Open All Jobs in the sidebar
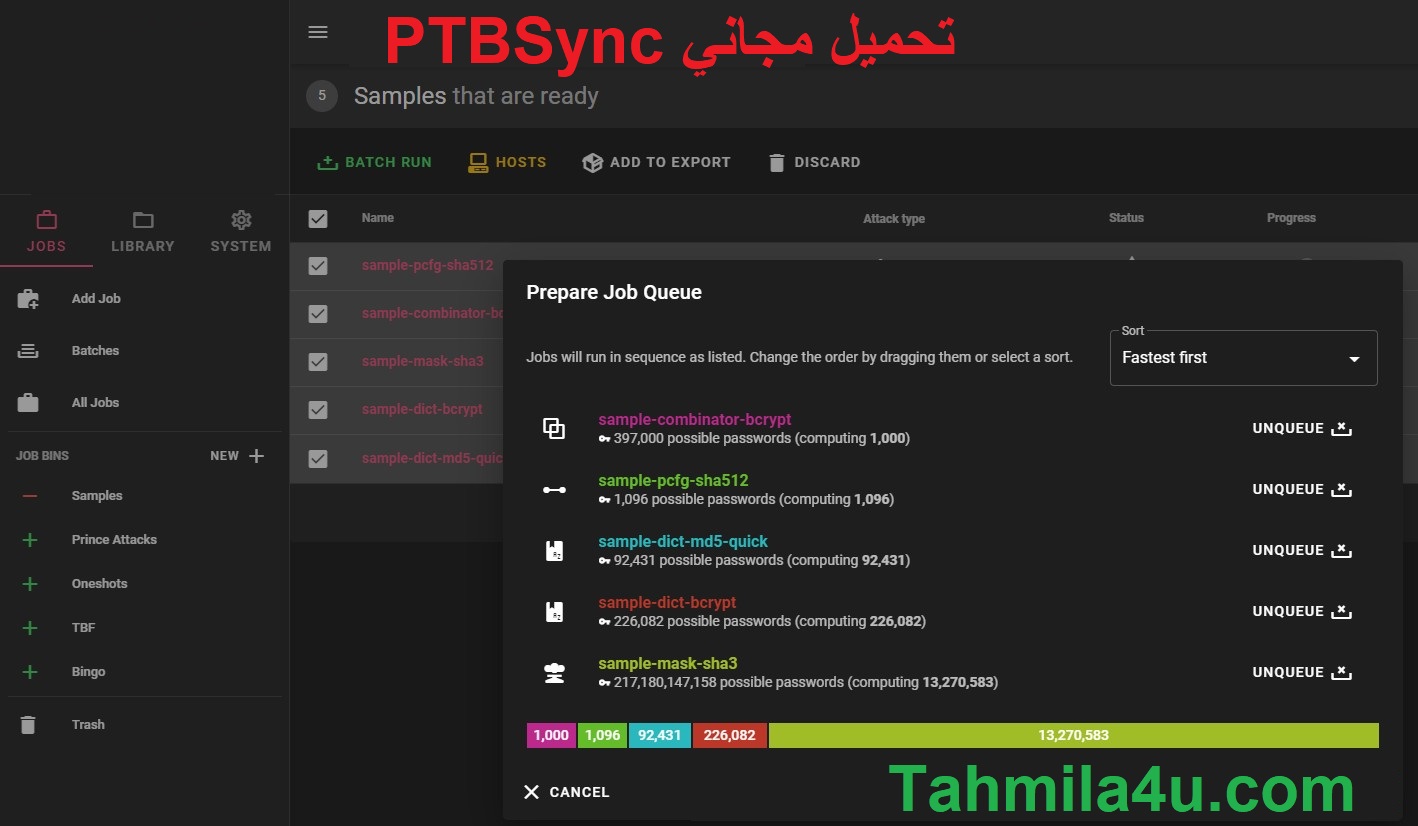Viewport: 1418px width, 826px height. coord(95,402)
